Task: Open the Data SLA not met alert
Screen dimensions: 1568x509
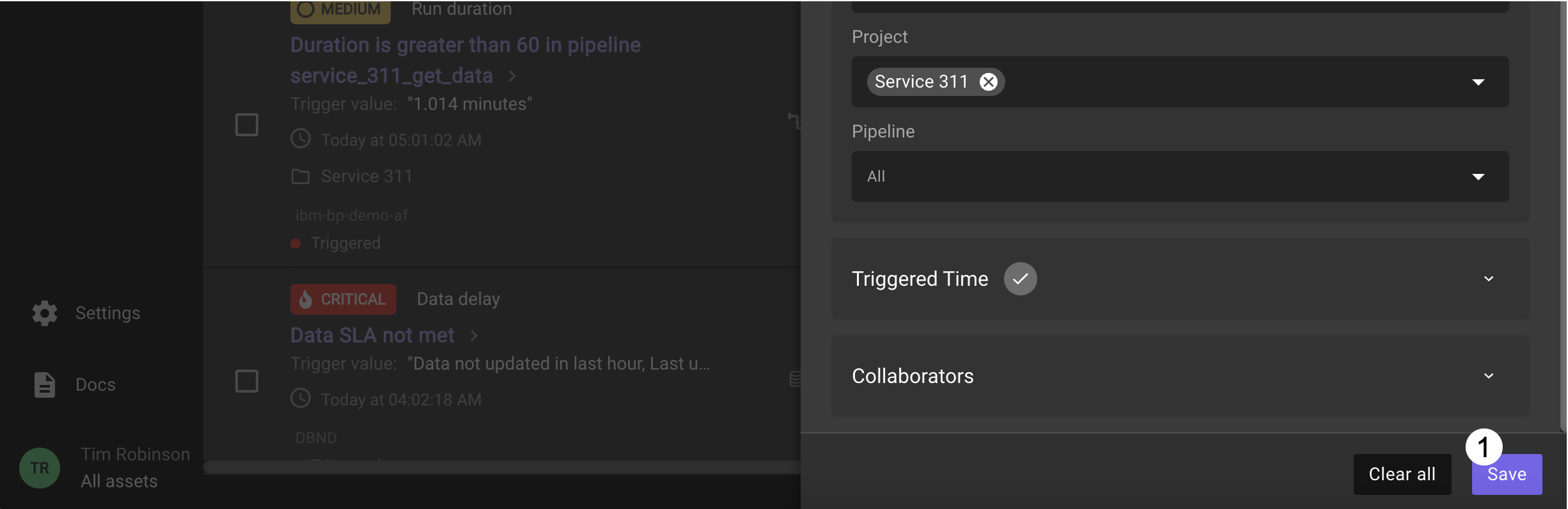Action: (x=372, y=335)
